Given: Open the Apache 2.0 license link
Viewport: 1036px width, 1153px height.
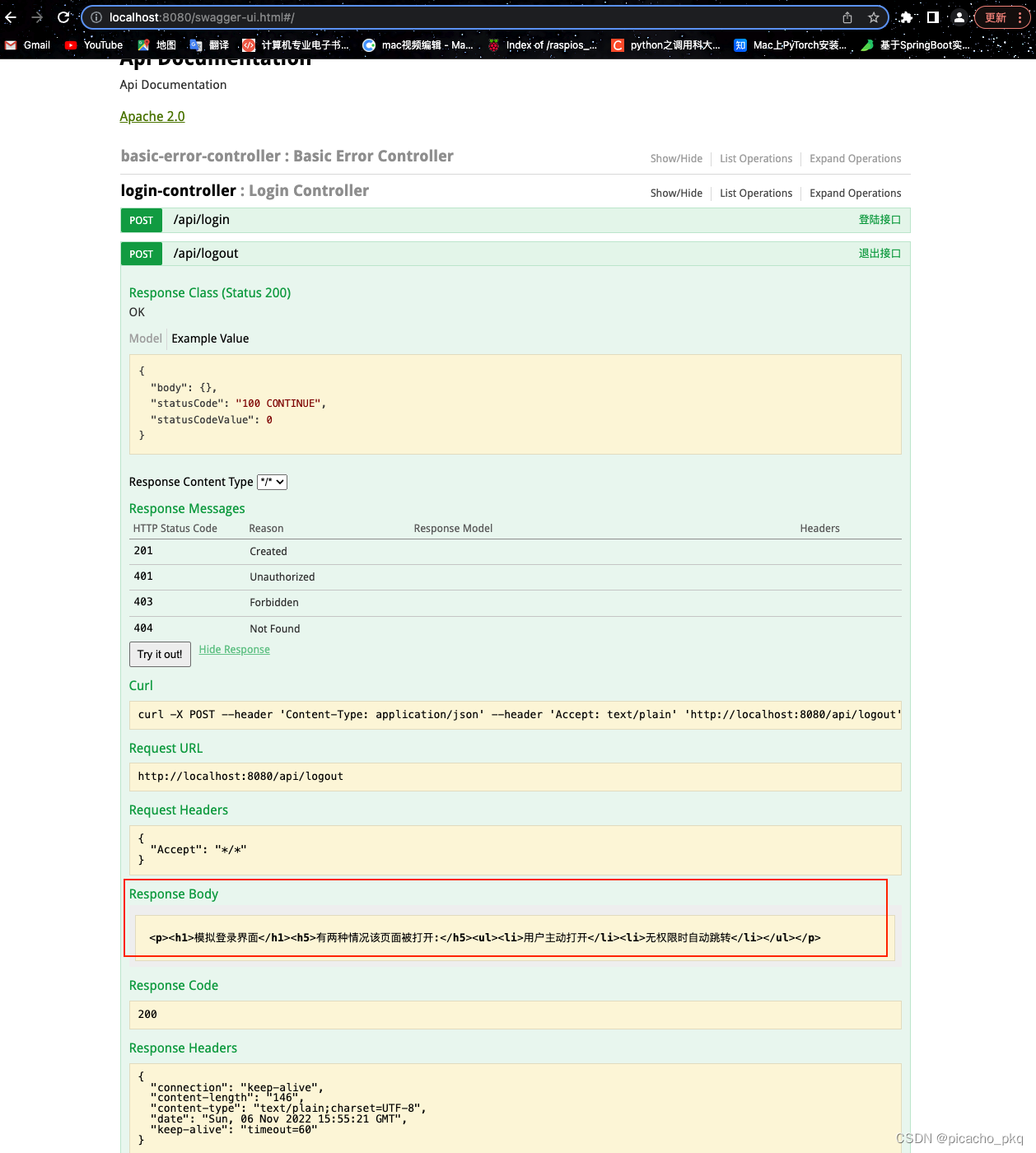Looking at the screenshot, I should (152, 116).
